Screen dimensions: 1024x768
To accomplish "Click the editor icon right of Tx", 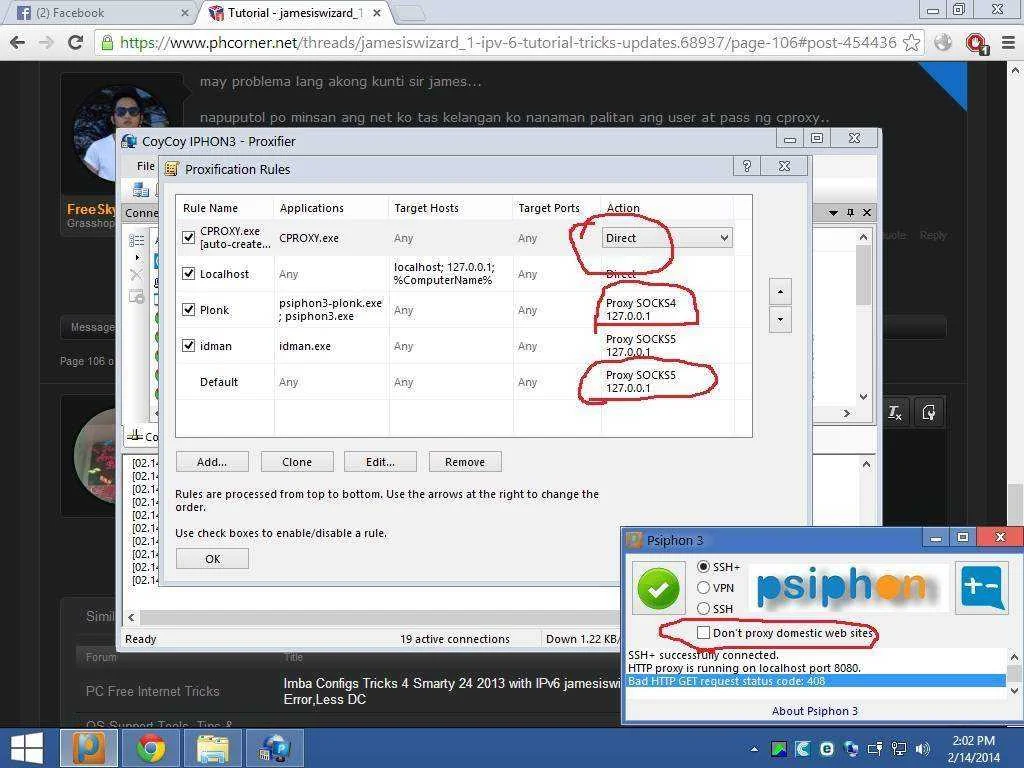I will pyautogui.click(x=929, y=412).
